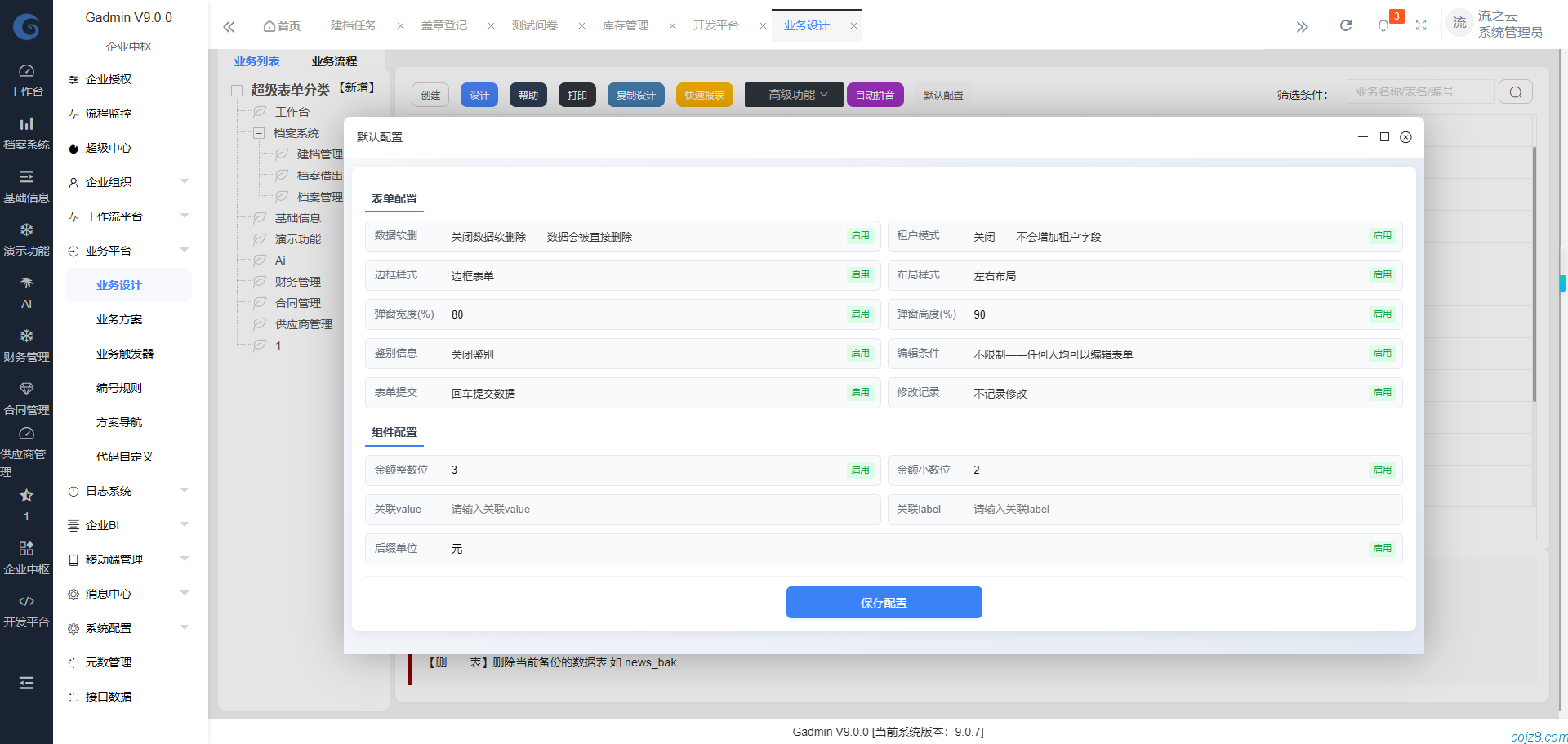Viewport: 1568px width, 744px height.
Task: Click the 保存配置 button
Action: (x=884, y=602)
